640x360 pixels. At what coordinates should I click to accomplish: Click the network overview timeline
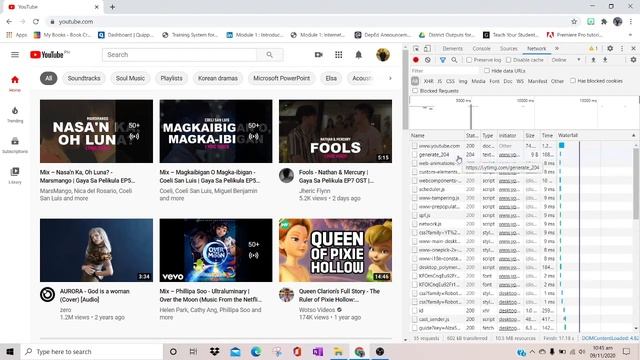[x=524, y=113]
